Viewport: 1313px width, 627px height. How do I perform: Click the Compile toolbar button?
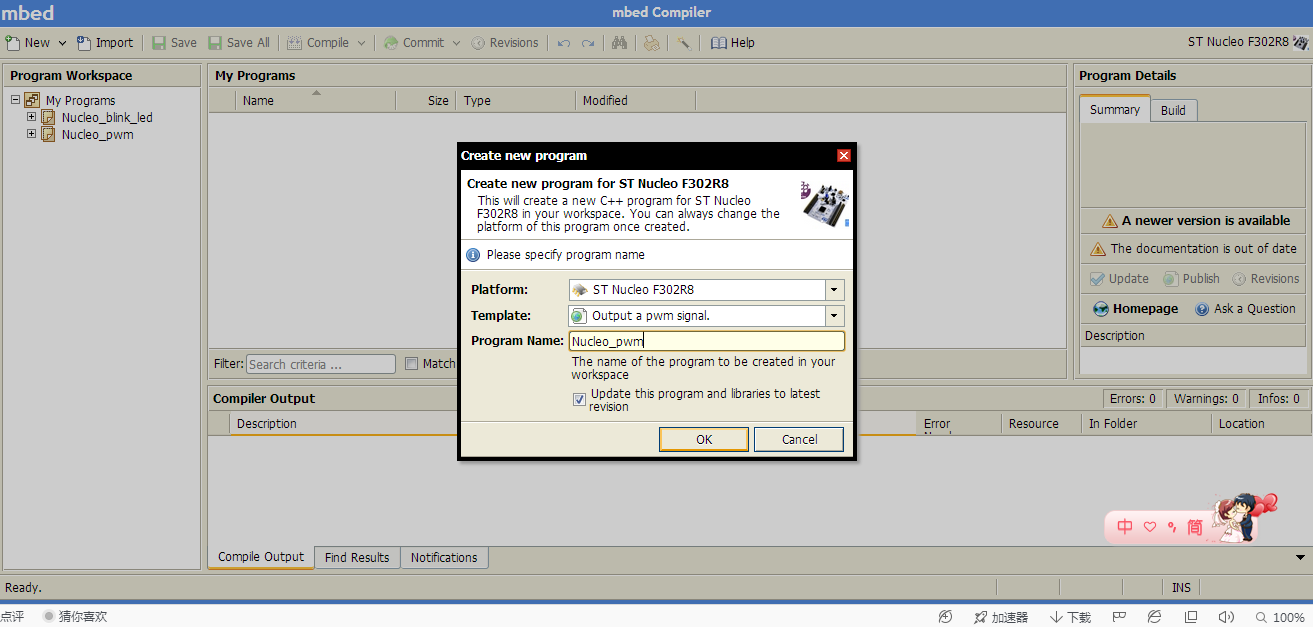point(318,43)
